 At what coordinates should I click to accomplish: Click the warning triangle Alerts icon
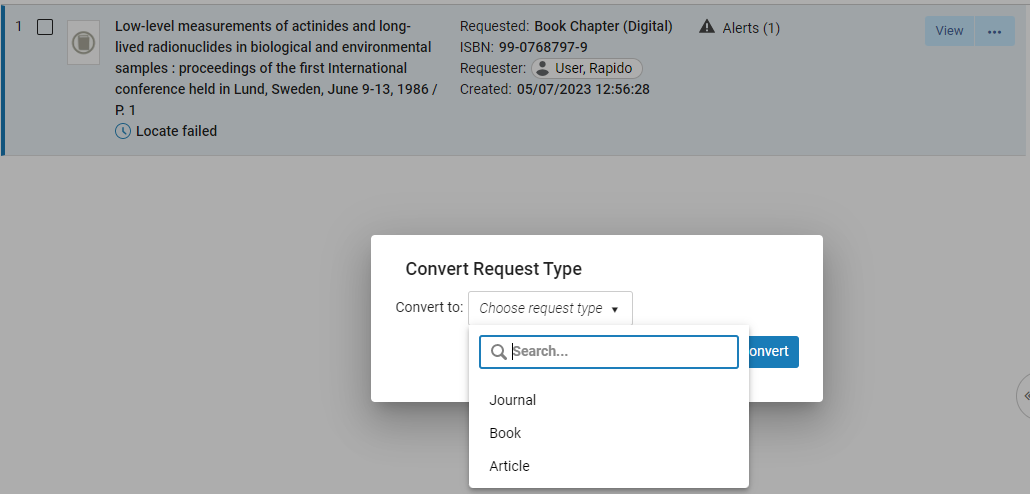point(707,27)
